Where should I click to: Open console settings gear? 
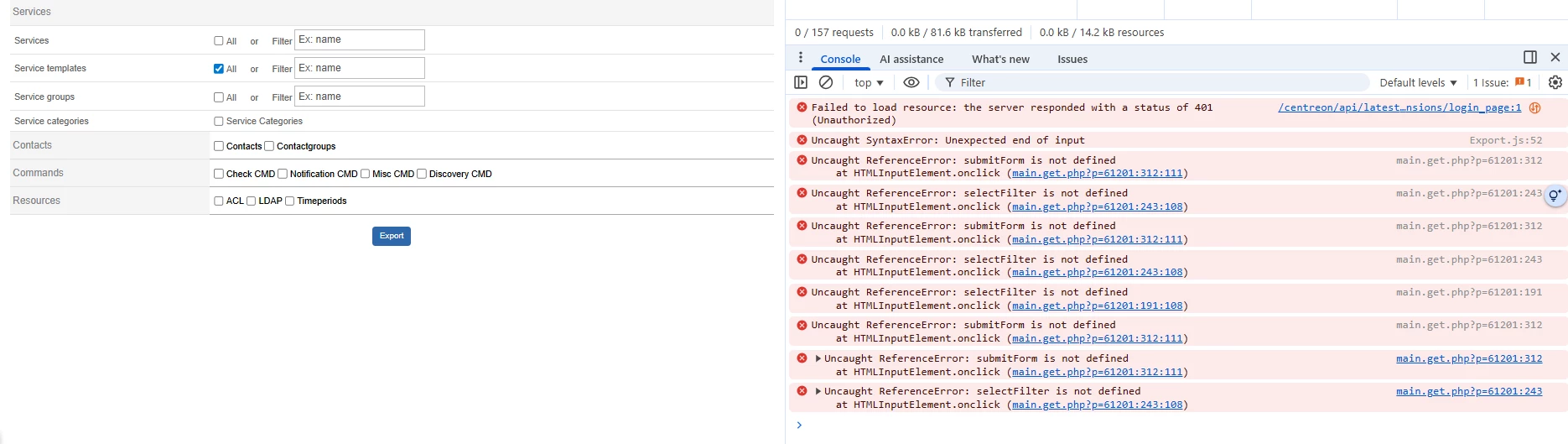[1555, 82]
